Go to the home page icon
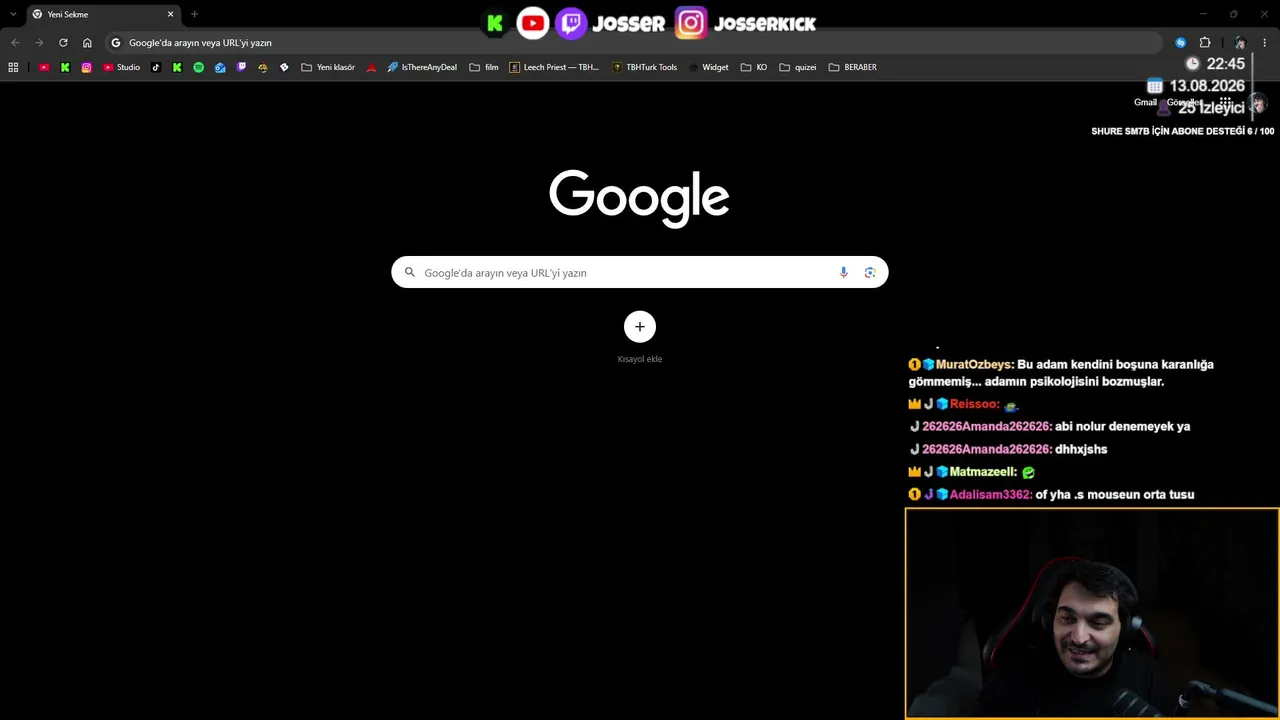This screenshot has width=1280, height=720. tap(87, 43)
